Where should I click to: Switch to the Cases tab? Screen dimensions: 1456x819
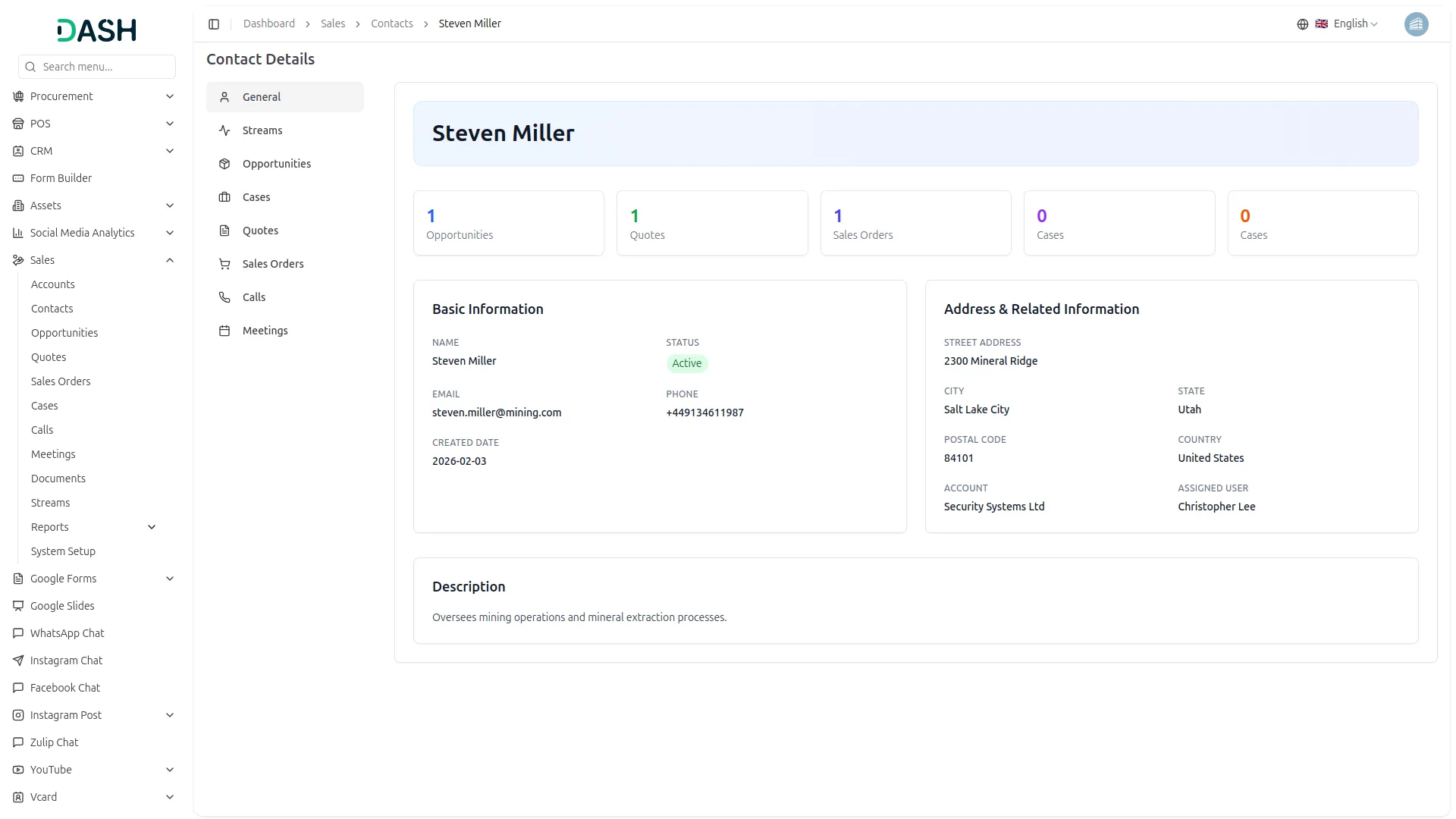click(x=256, y=197)
